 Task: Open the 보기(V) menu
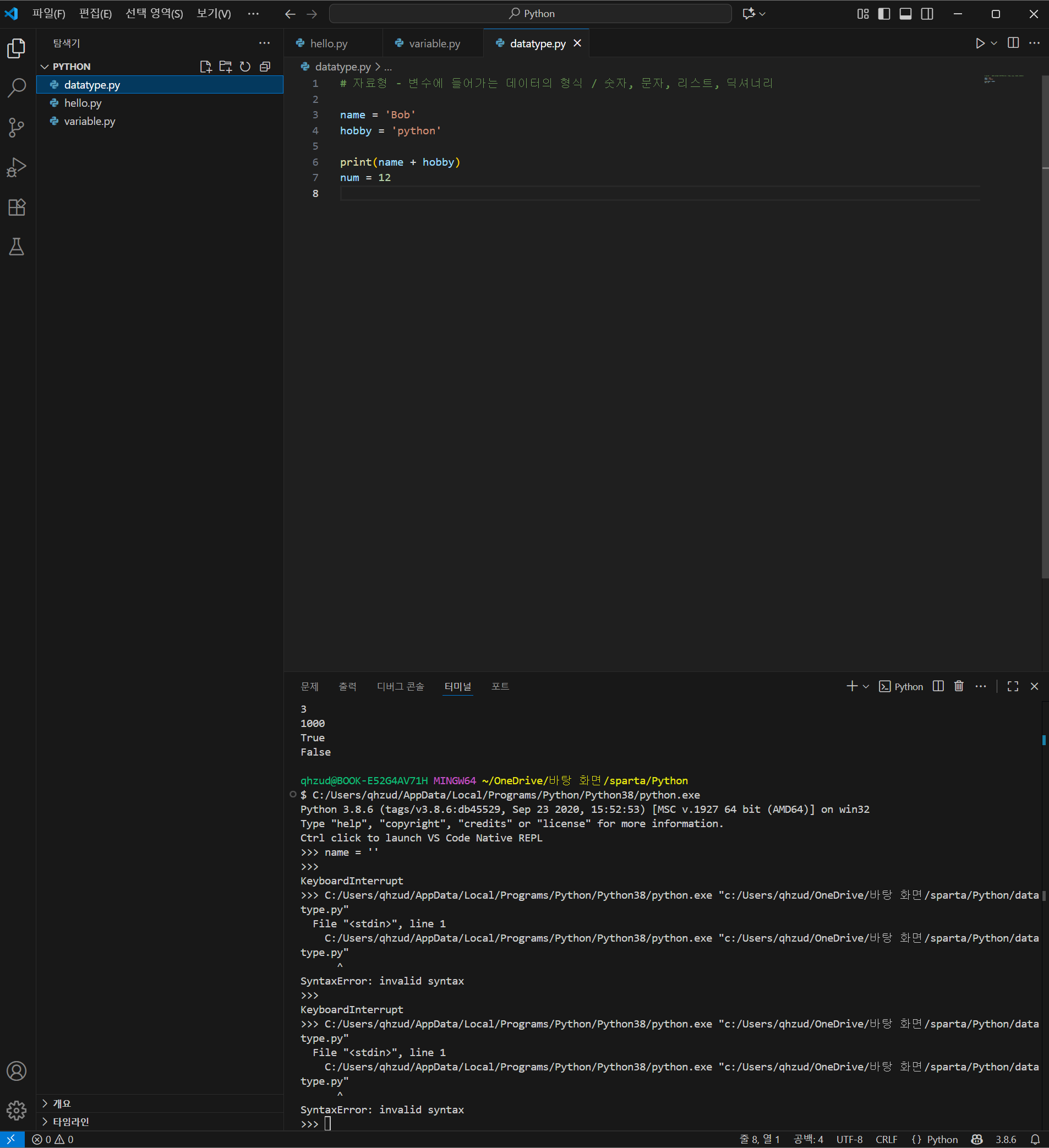(x=214, y=14)
